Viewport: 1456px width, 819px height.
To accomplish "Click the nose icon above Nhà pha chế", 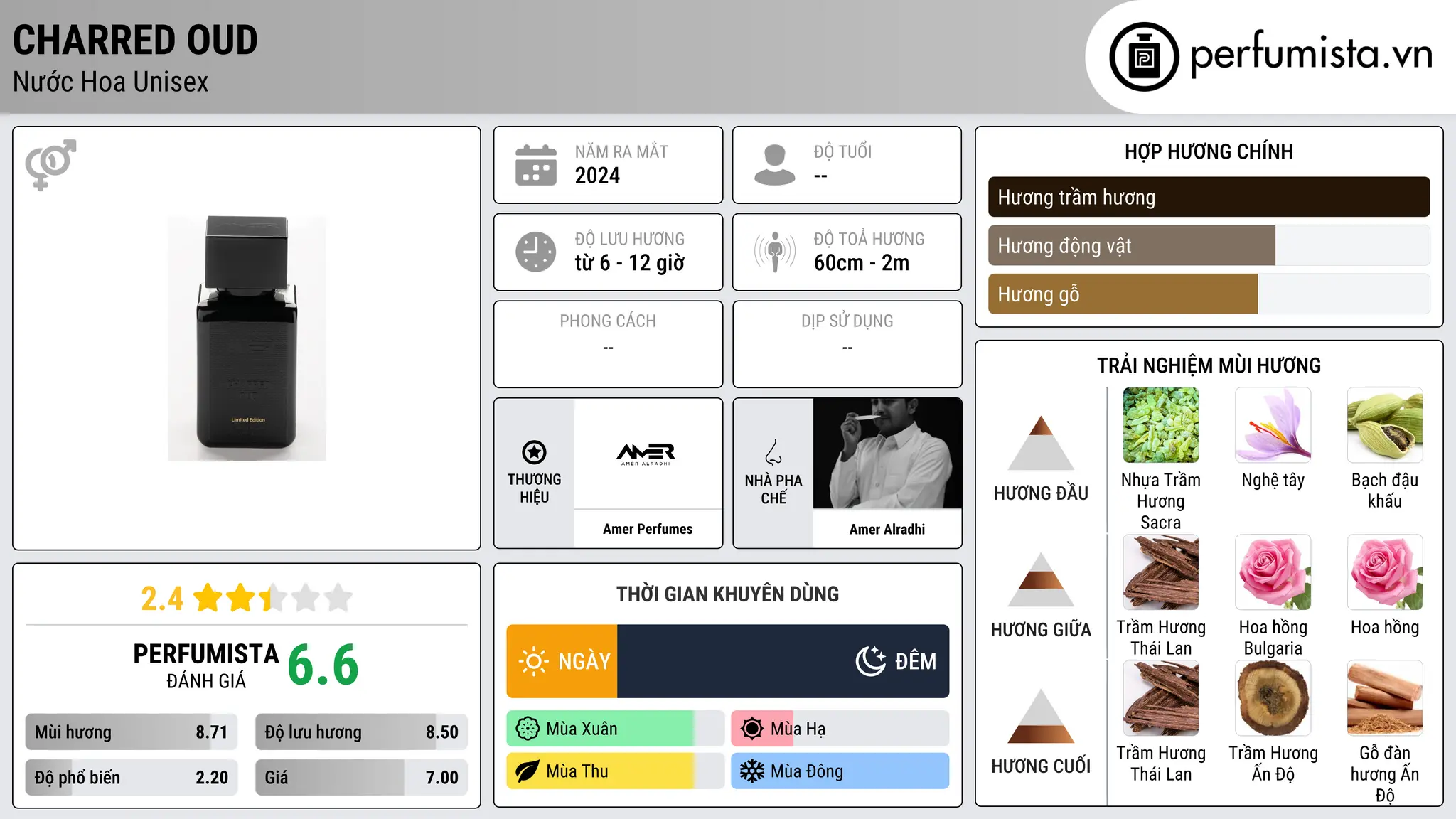I will tap(773, 452).
